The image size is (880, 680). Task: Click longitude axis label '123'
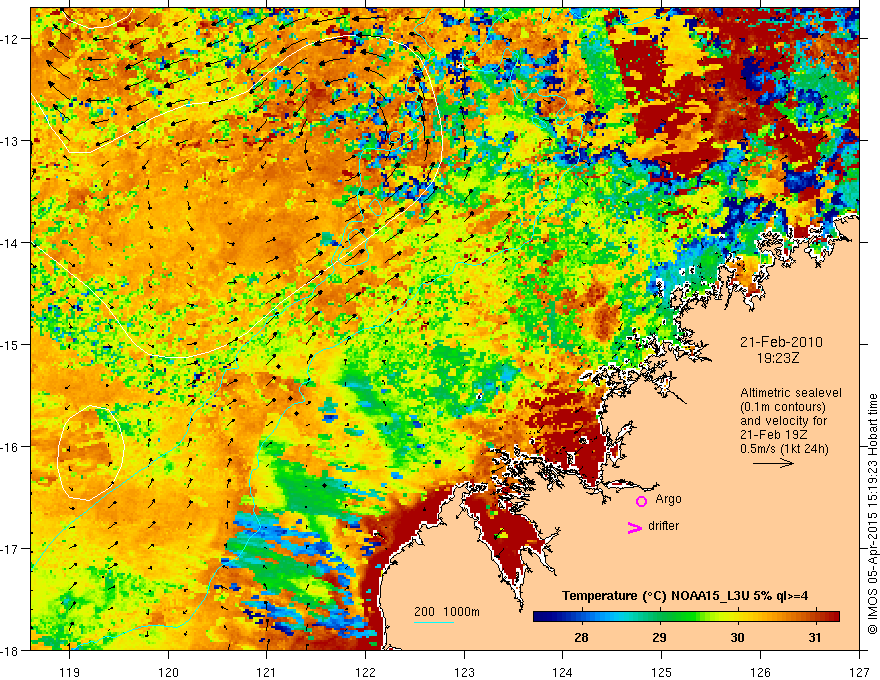[x=464, y=672]
